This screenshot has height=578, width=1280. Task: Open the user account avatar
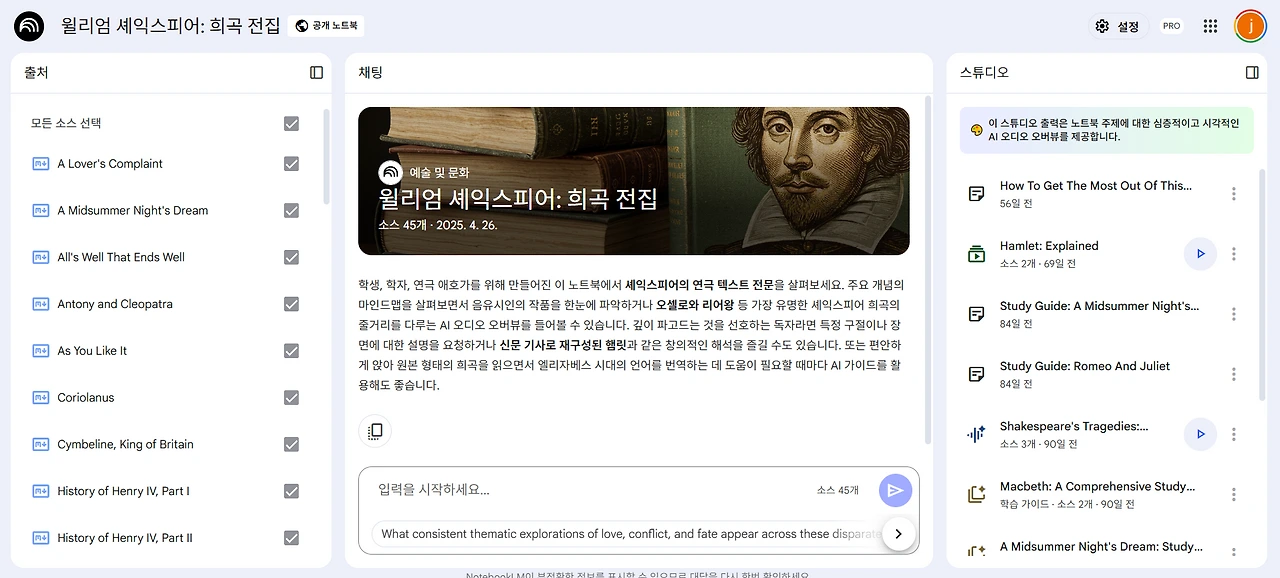[1250, 26]
